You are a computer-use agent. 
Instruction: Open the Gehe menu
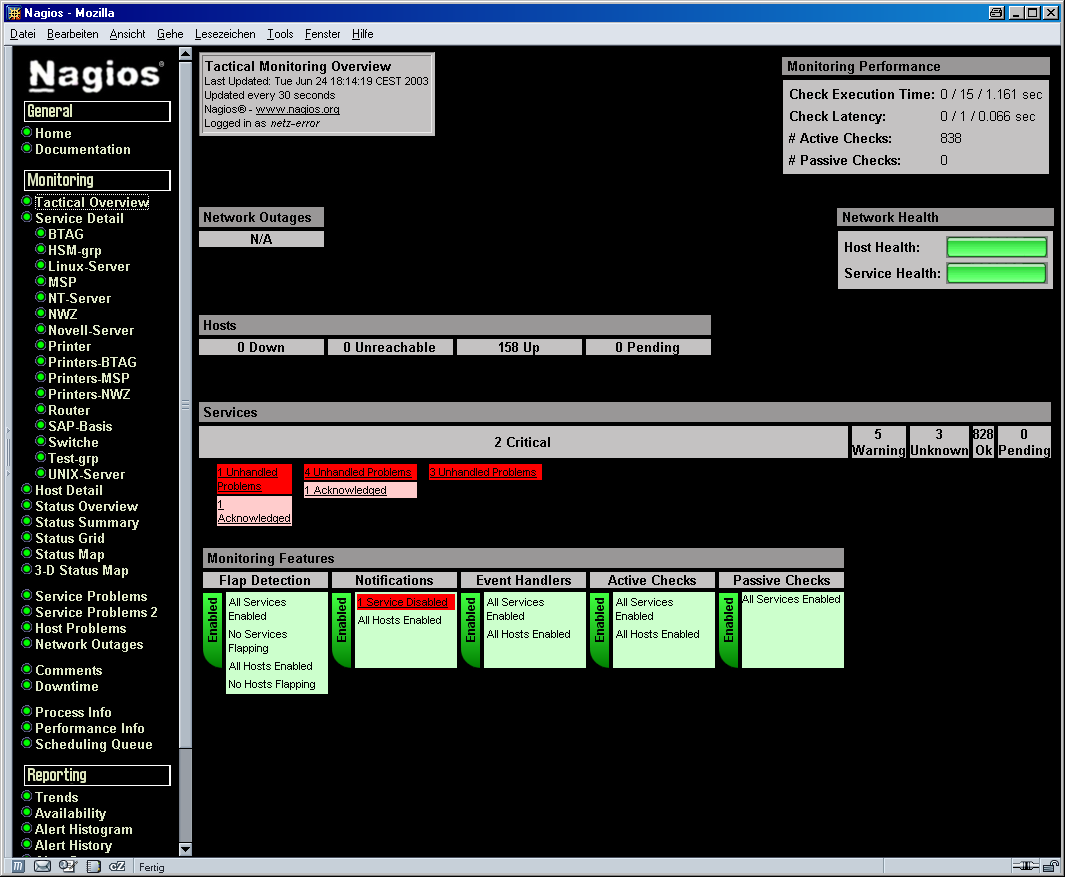point(170,34)
